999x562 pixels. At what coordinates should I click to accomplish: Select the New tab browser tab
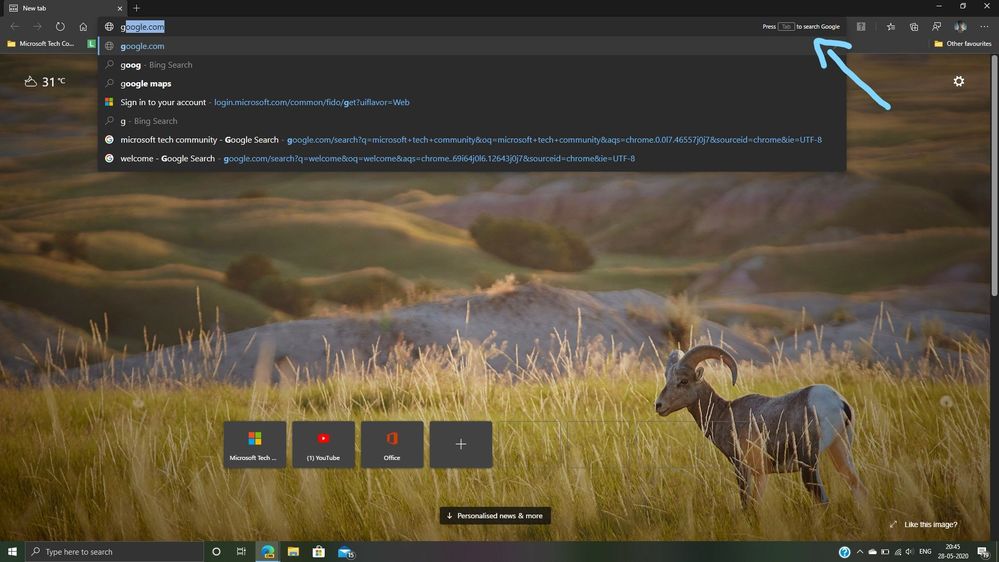pos(64,8)
